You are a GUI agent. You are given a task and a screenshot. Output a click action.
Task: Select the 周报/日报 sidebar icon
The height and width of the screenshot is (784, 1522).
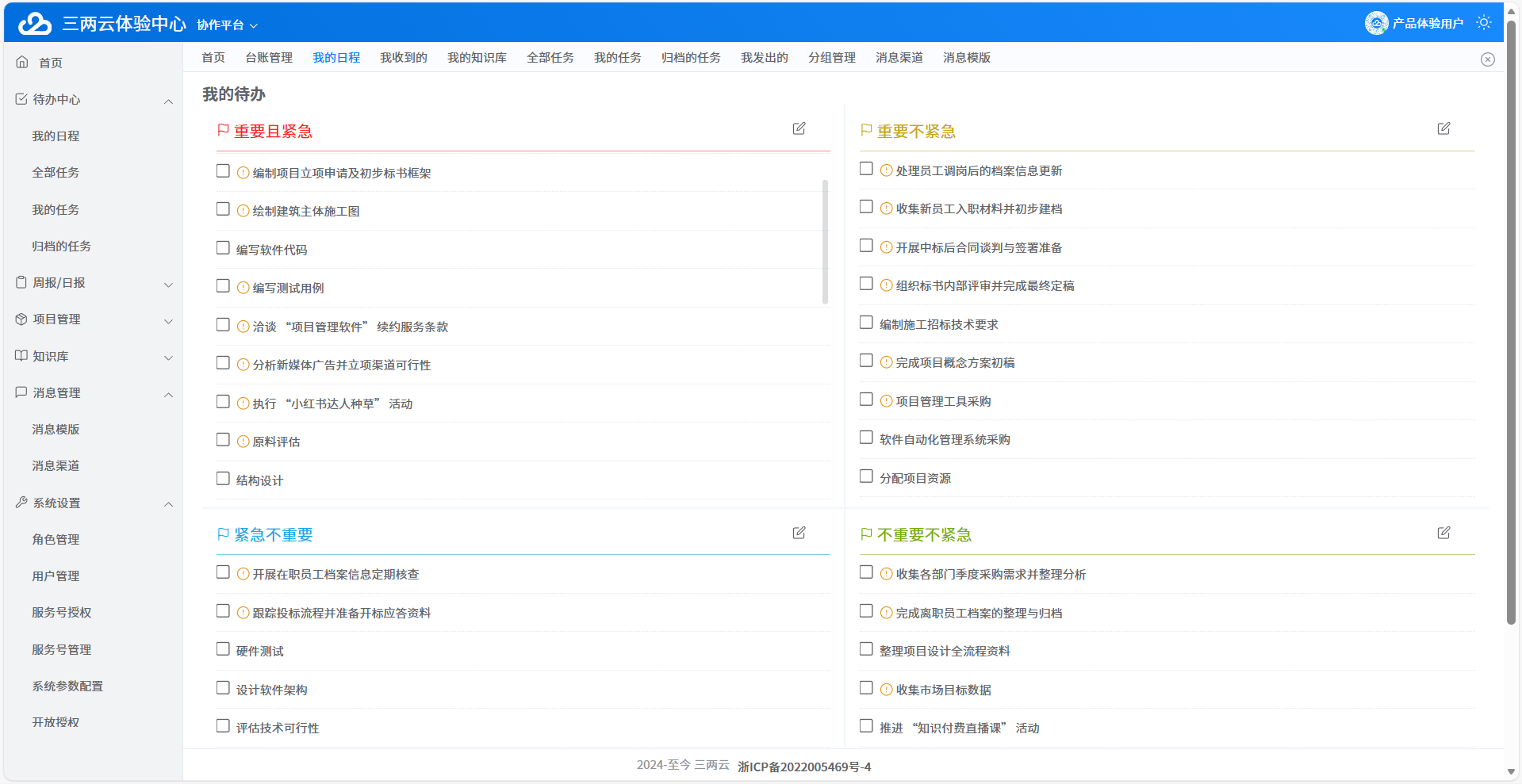click(19, 281)
